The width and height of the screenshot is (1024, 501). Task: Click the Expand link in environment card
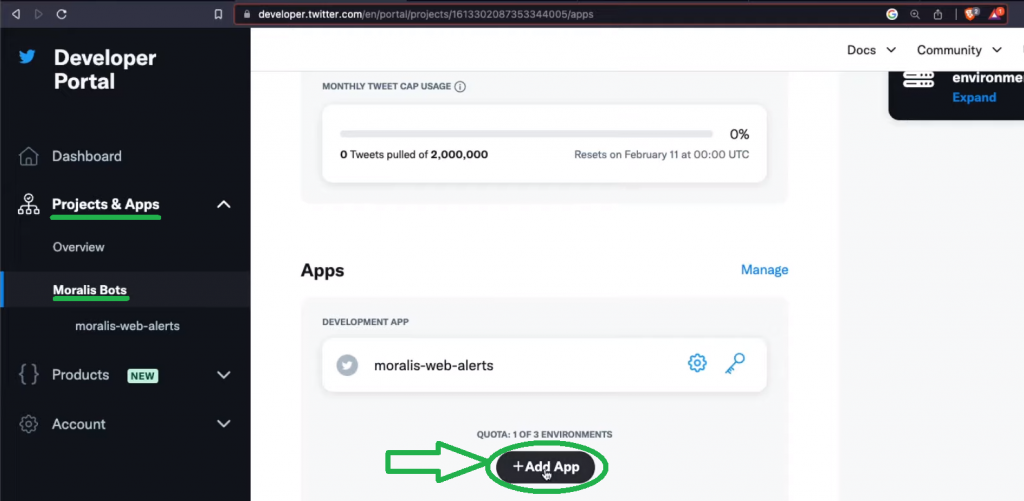[974, 97]
